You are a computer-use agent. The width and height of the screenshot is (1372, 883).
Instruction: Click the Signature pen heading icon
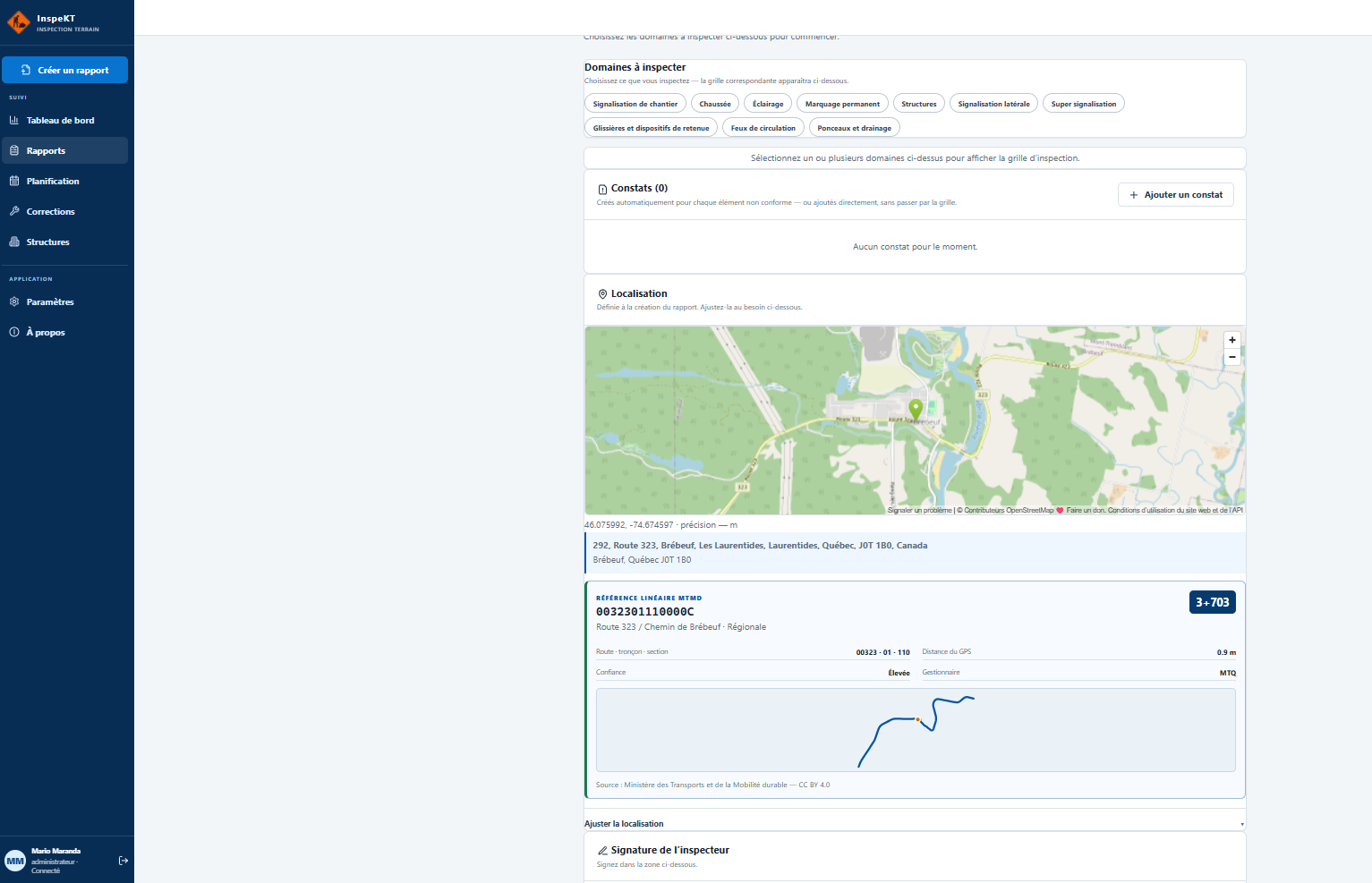(602, 850)
